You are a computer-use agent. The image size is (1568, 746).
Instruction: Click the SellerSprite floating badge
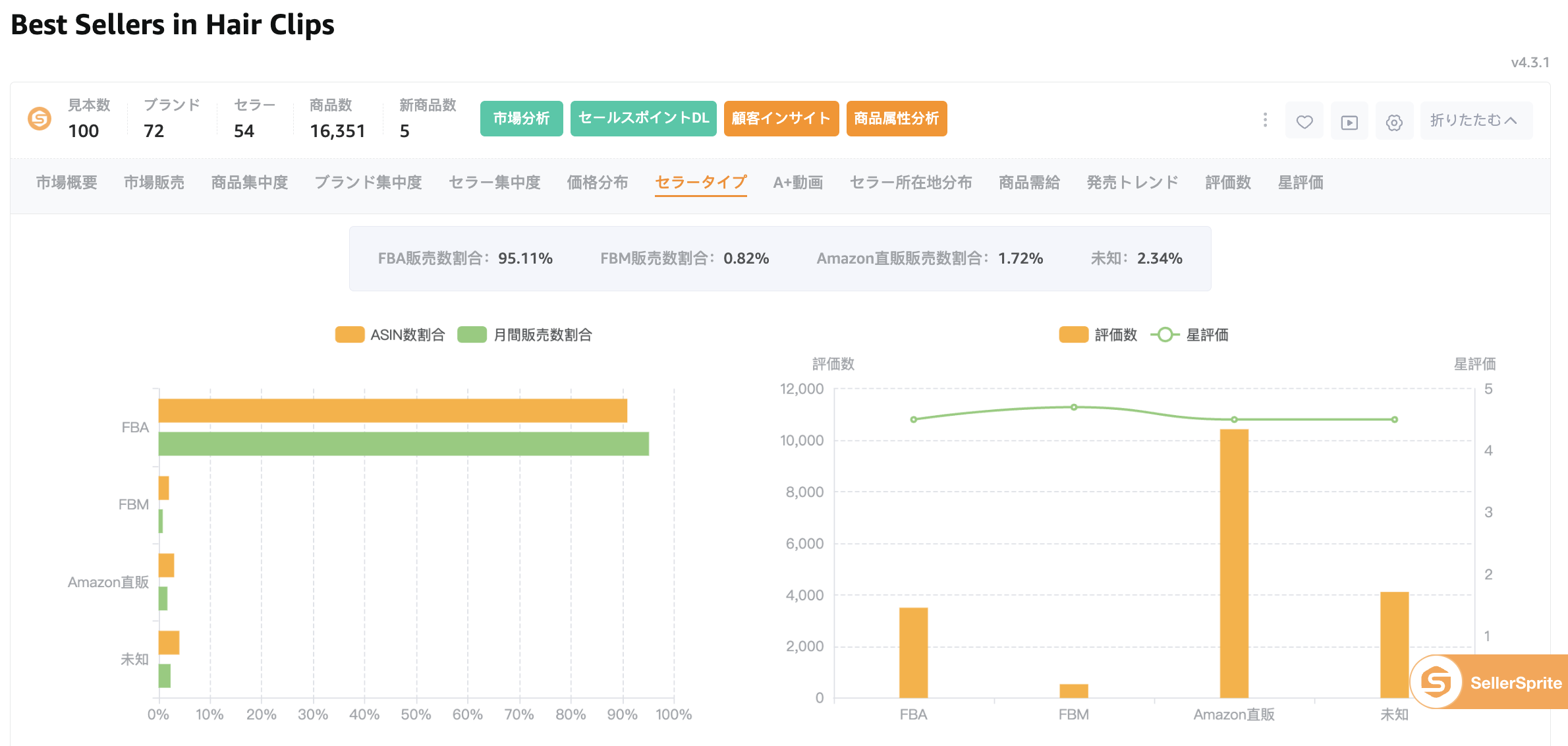coord(1489,682)
